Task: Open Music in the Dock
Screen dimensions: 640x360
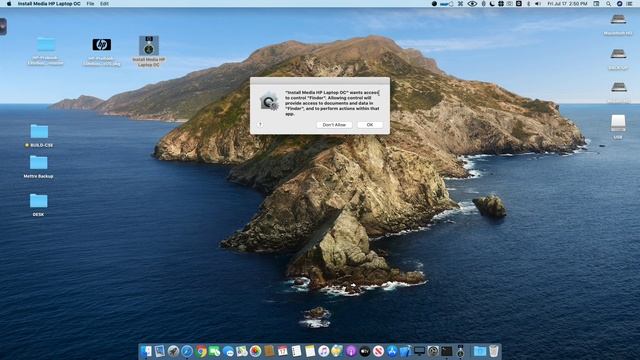Action: [324, 351]
